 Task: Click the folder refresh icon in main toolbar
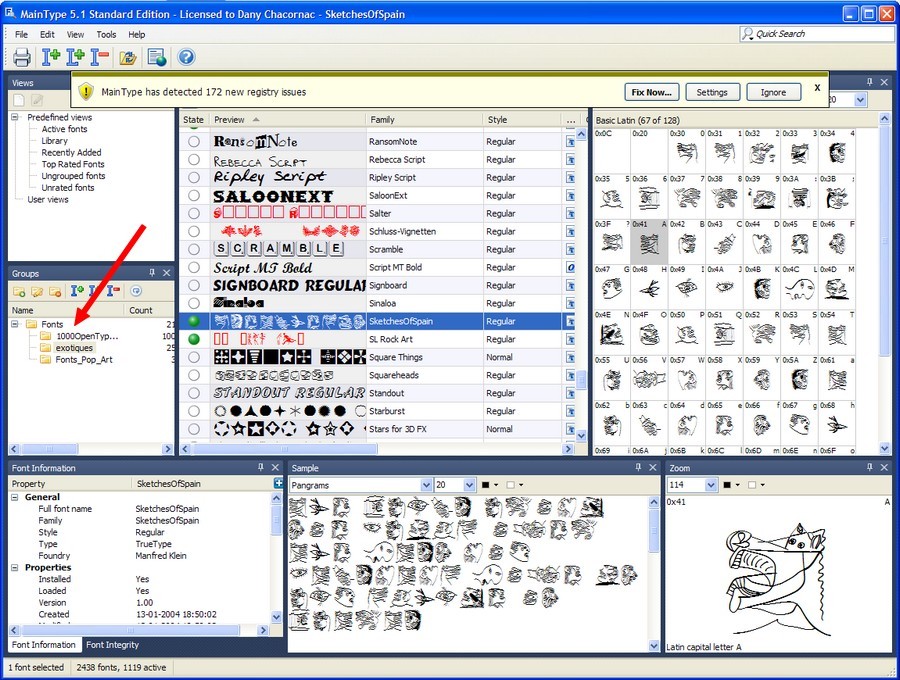pos(128,57)
